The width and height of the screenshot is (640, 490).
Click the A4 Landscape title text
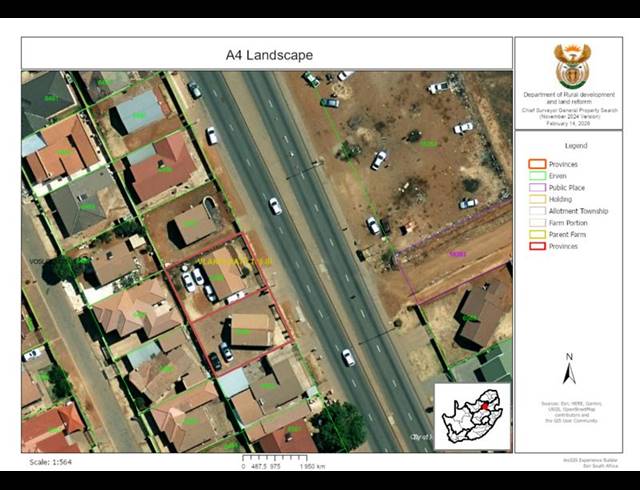coord(269,55)
